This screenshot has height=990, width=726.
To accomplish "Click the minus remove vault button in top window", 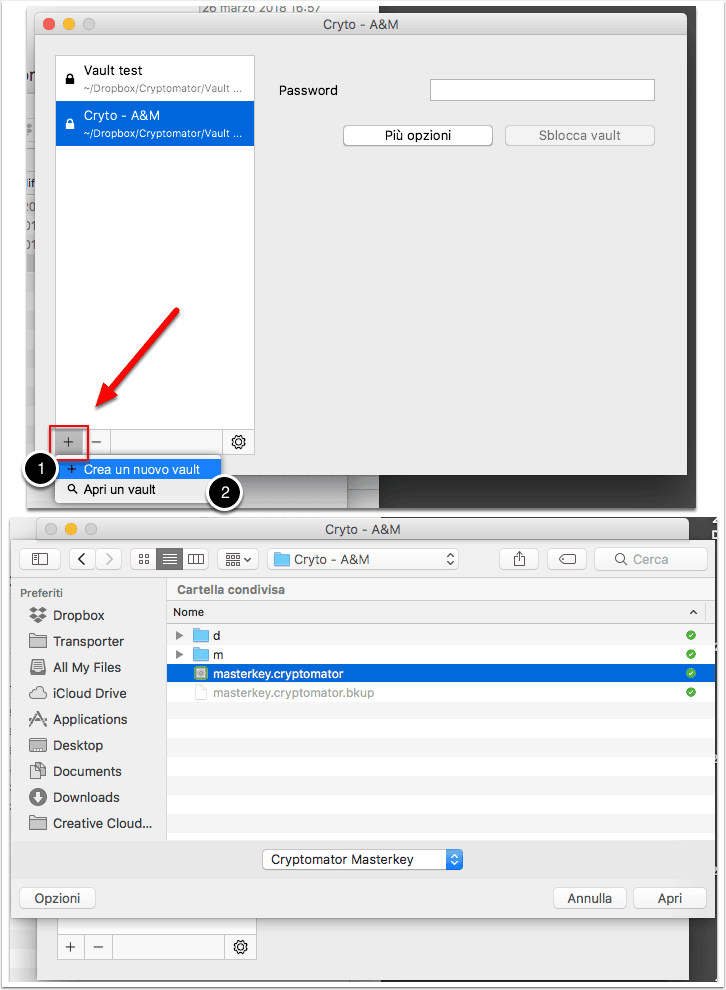I will click(x=97, y=442).
